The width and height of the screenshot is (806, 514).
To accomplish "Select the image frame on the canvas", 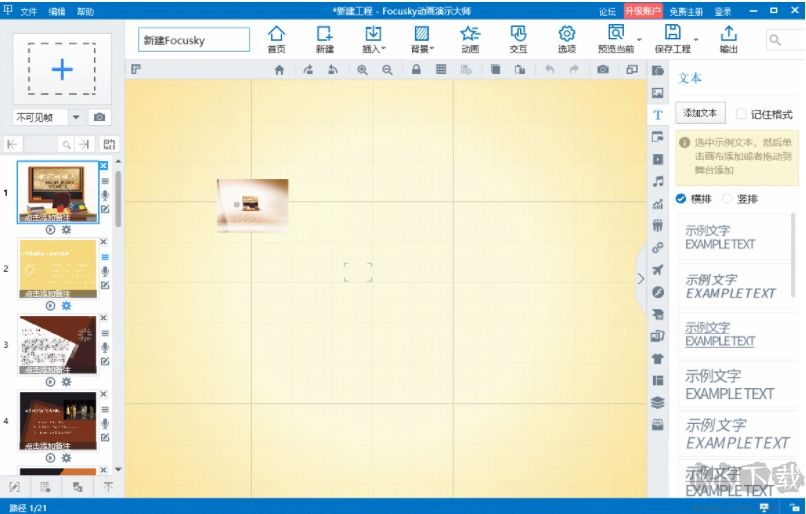I will 252,205.
